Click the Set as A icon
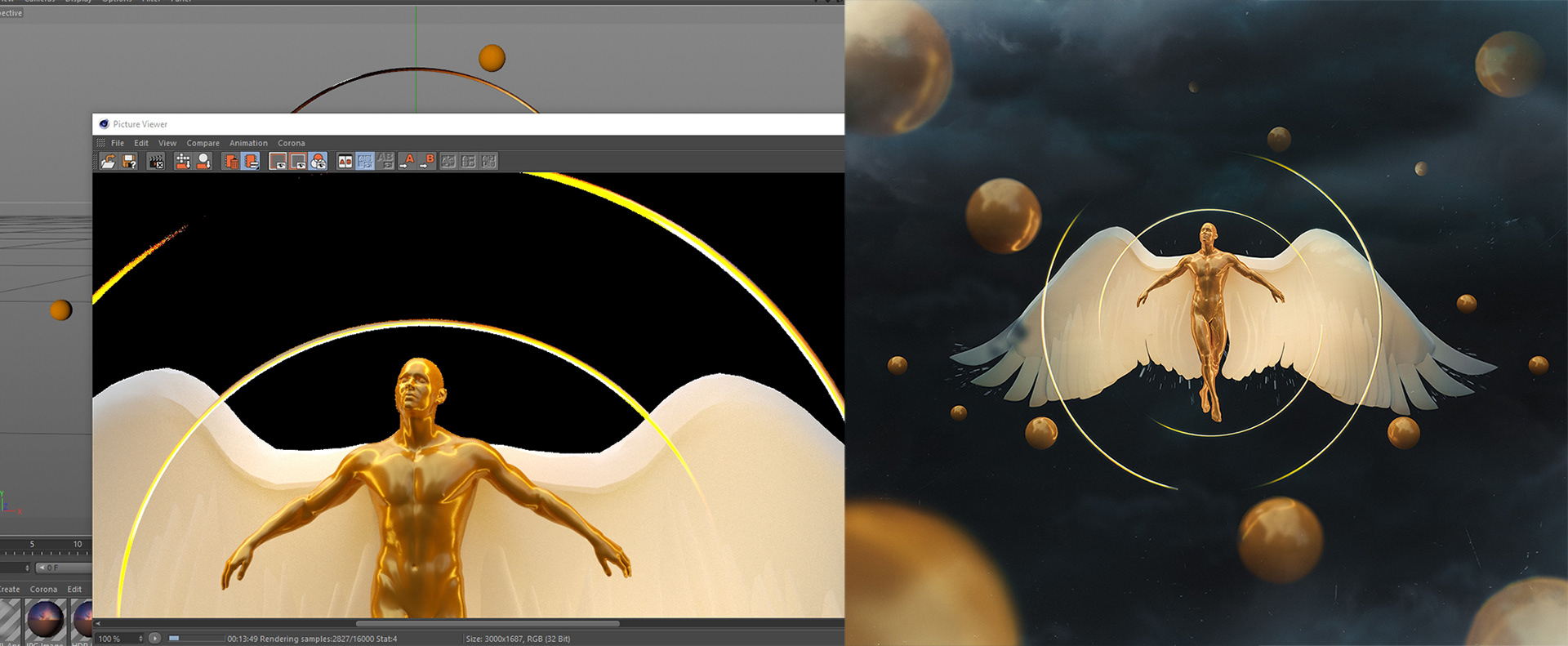The width and height of the screenshot is (1568, 646). point(407,162)
